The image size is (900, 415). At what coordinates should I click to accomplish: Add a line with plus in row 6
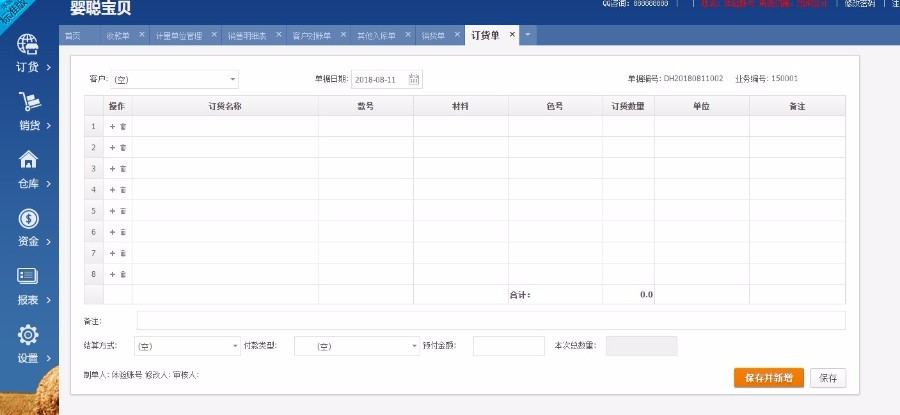112,232
